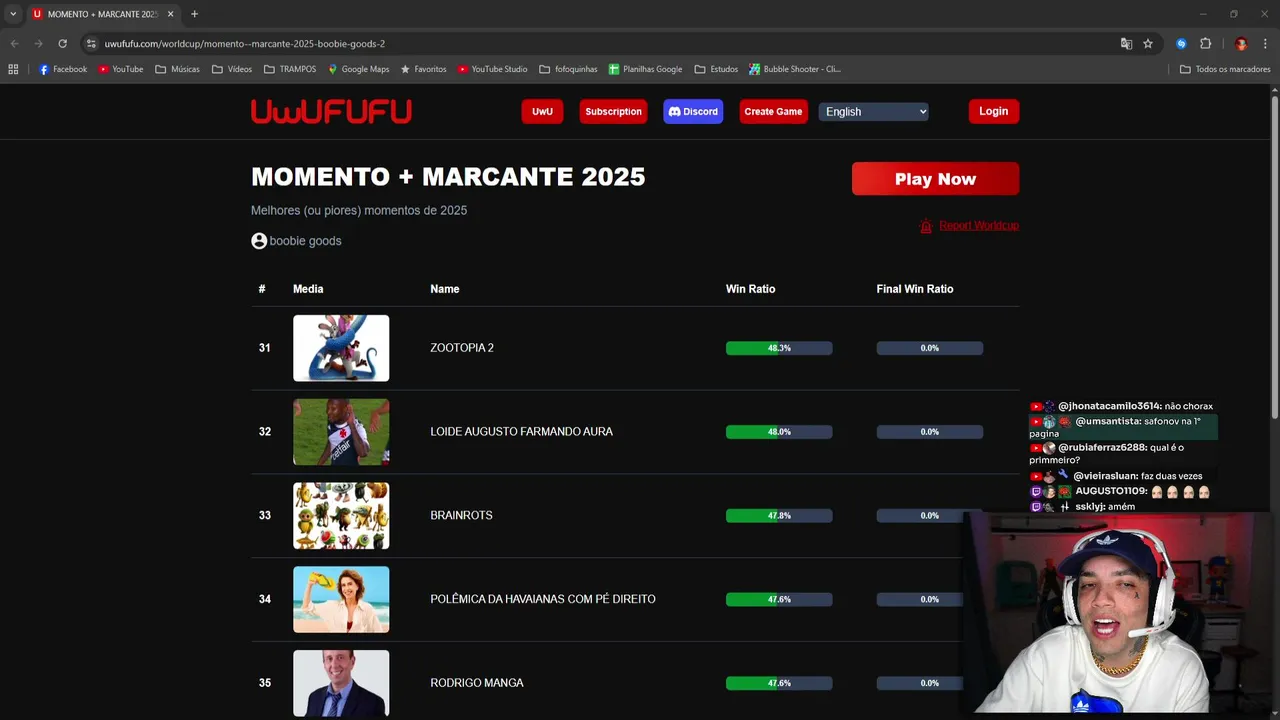Screen dimensions: 1280x720
Task: Open the Planilhas Google bookmark
Action: point(645,69)
